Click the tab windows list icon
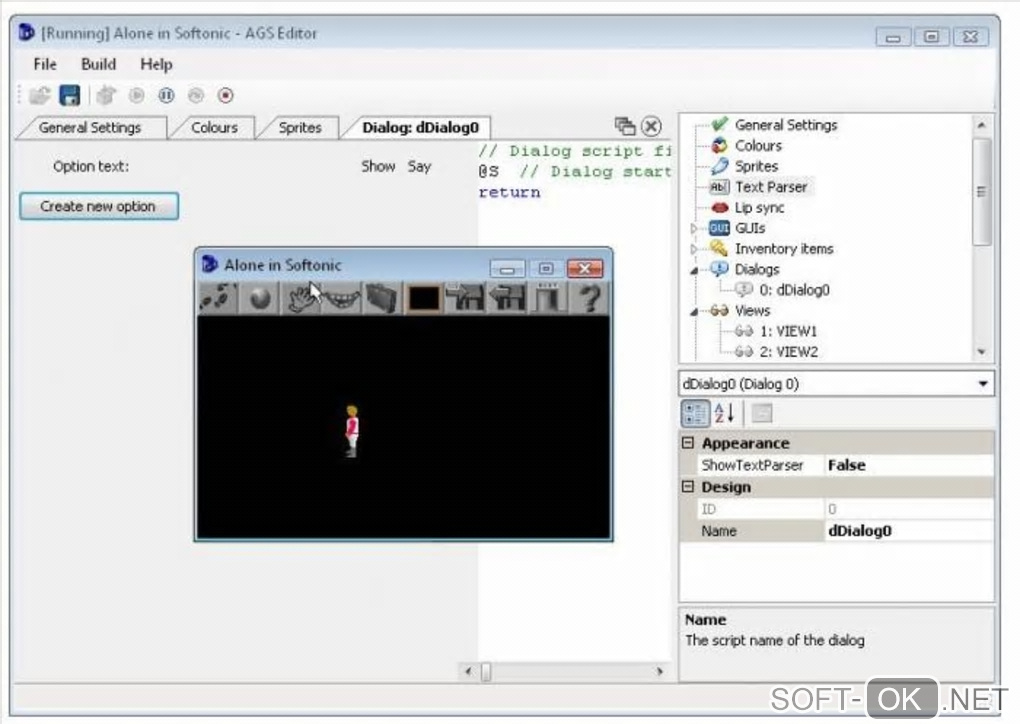 (x=624, y=126)
